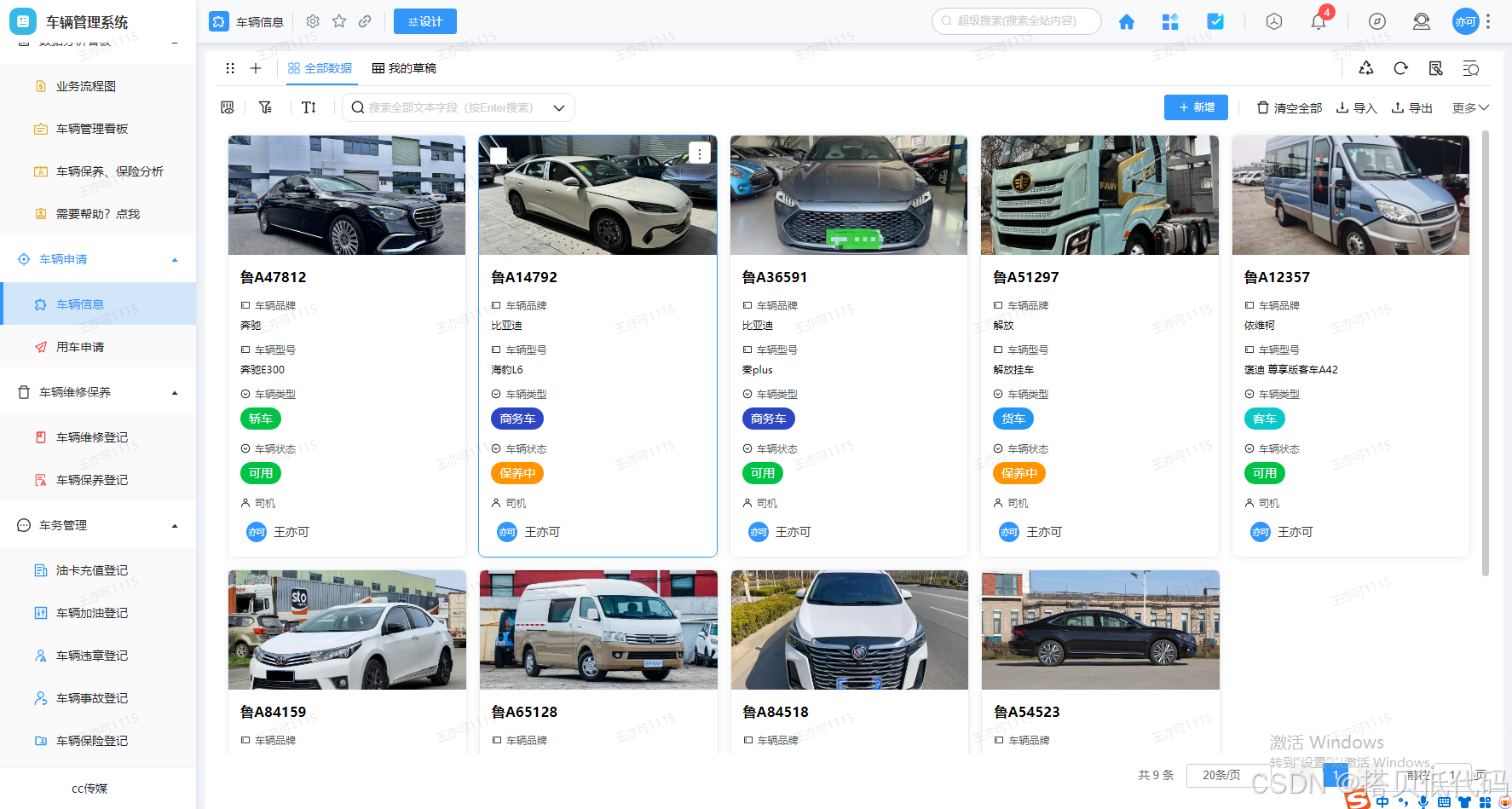
Task: Click the 轿车 tag on 鲁A47812 card
Action: click(x=261, y=419)
